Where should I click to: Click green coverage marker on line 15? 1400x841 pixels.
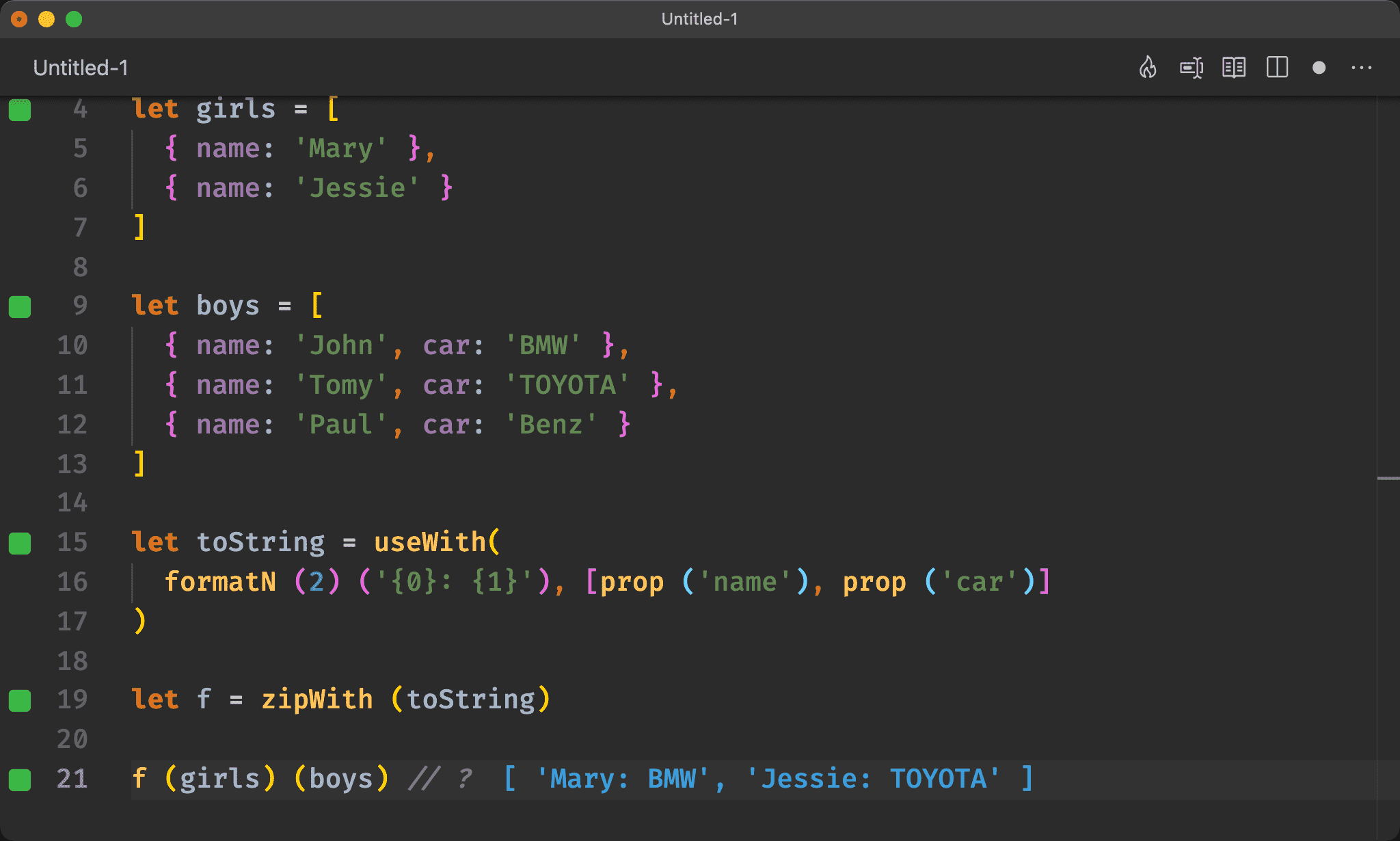(20, 543)
